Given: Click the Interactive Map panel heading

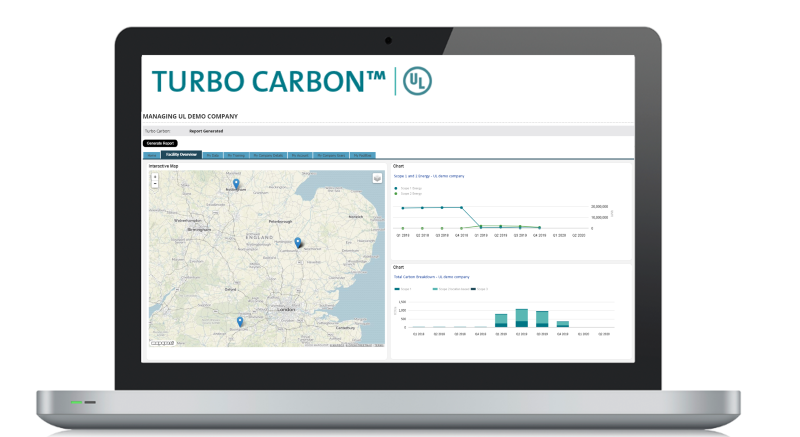Looking at the screenshot, I should point(163,166).
